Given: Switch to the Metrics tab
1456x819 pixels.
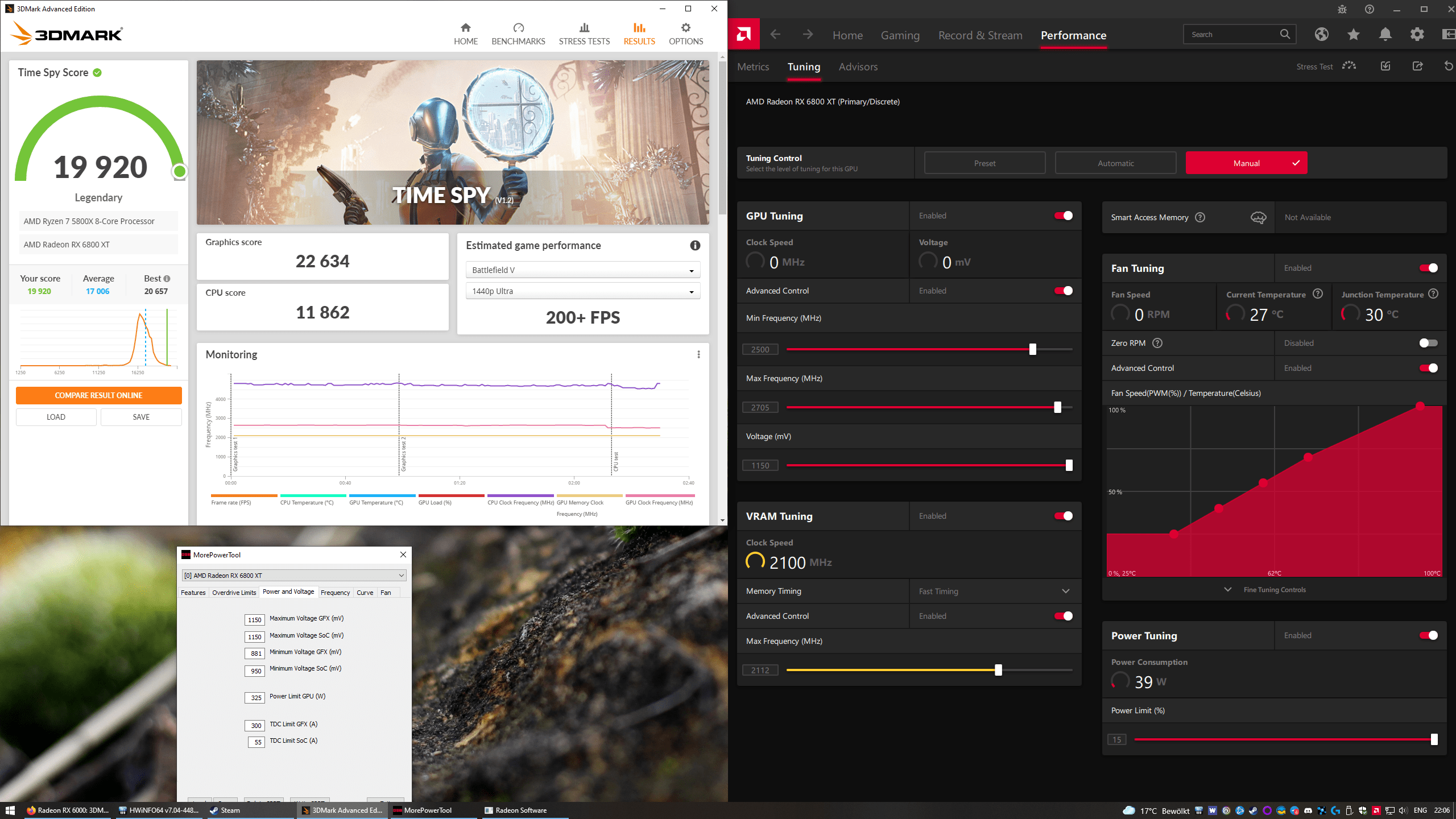Looking at the screenshot, I should 753,67.
